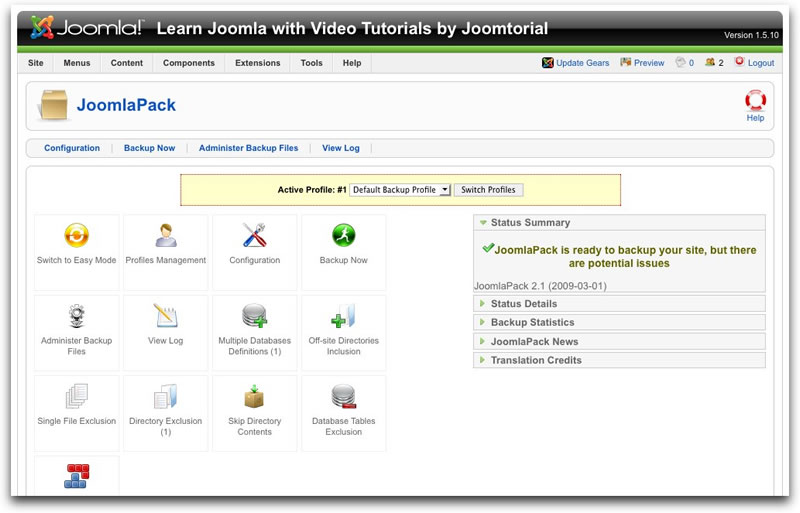Open the Site menu
Viewport: 800px width, 513px height.
click(36, 63)
